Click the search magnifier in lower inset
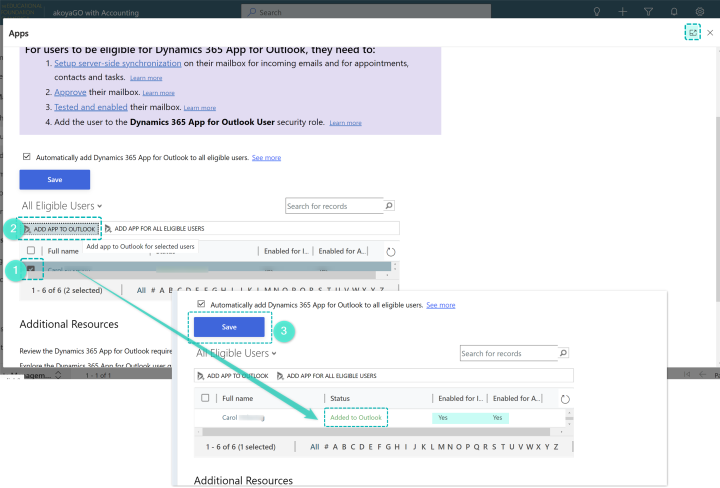Screen dimensions: 720x488 [x=563, y=353]
